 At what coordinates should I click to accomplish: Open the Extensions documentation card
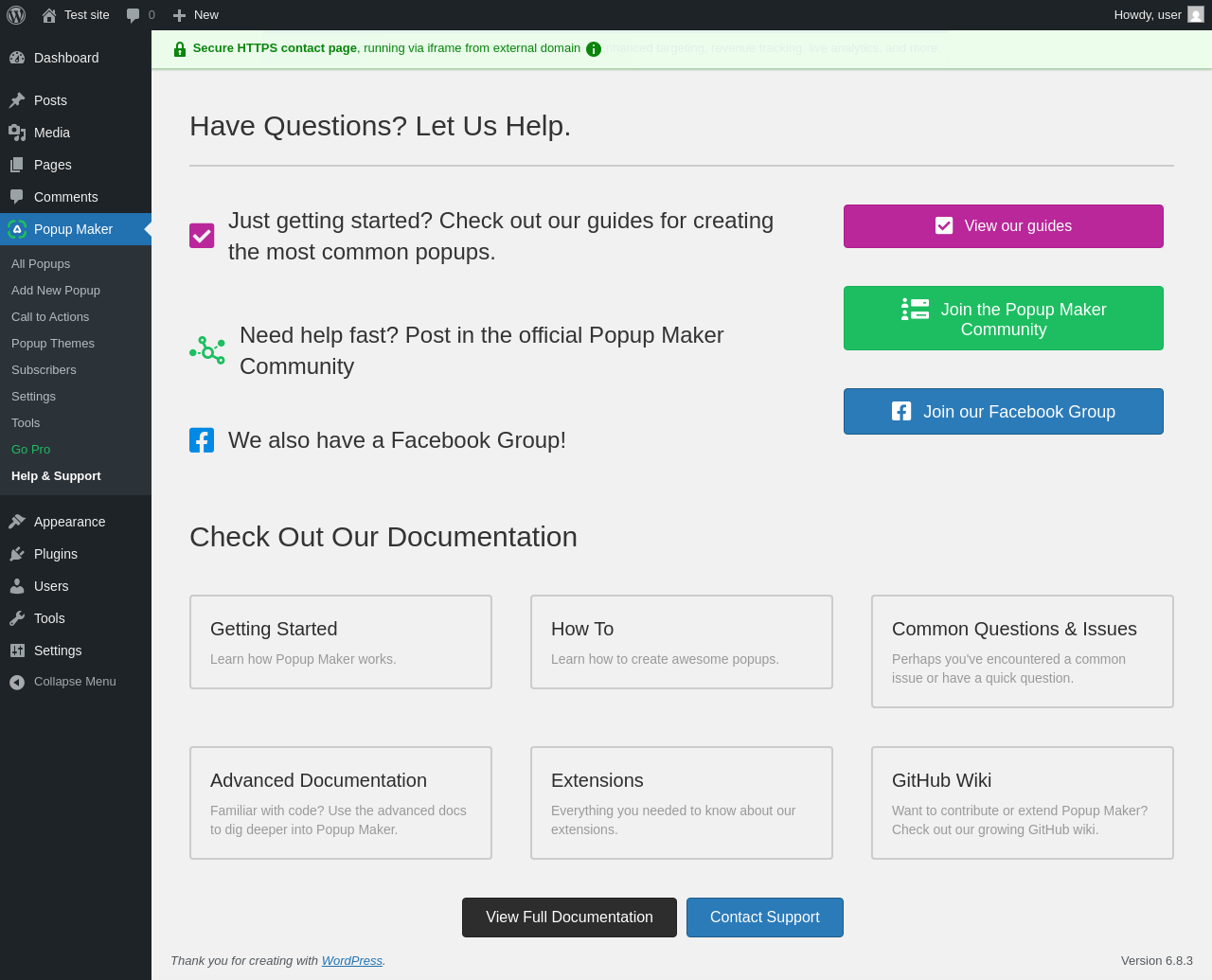point(682,803)
